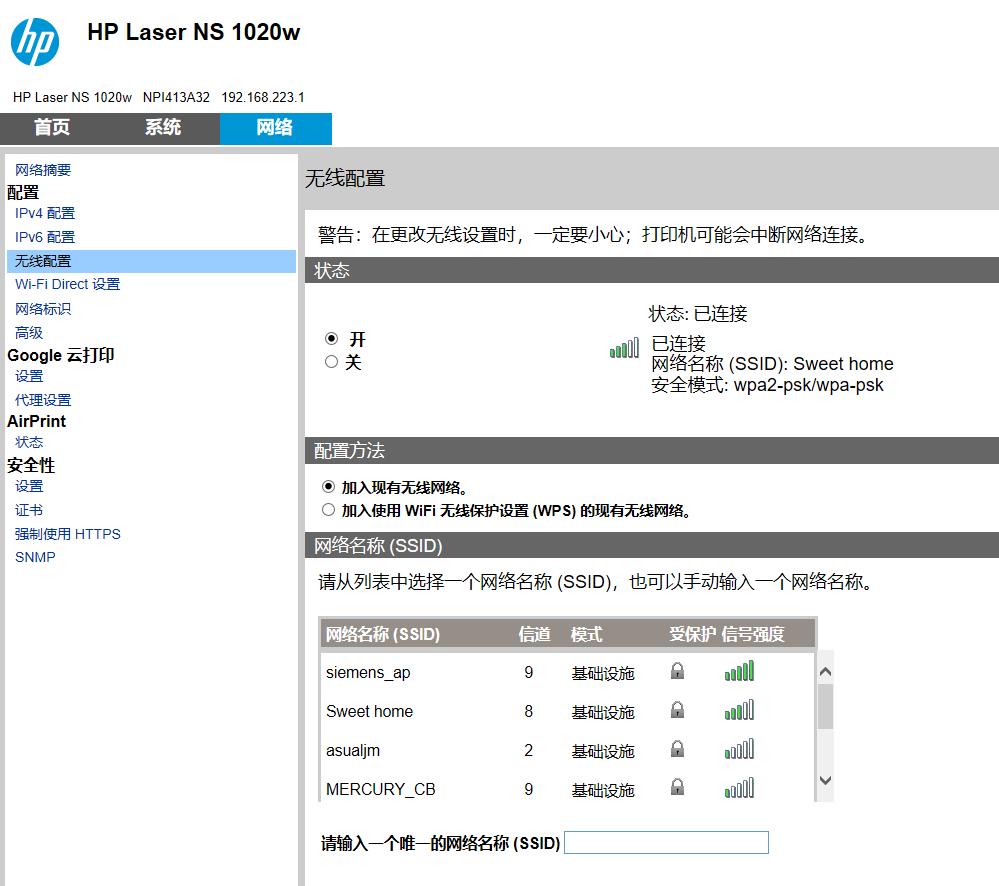Click the signal strength bars for siemens_ap

point(739,671)
